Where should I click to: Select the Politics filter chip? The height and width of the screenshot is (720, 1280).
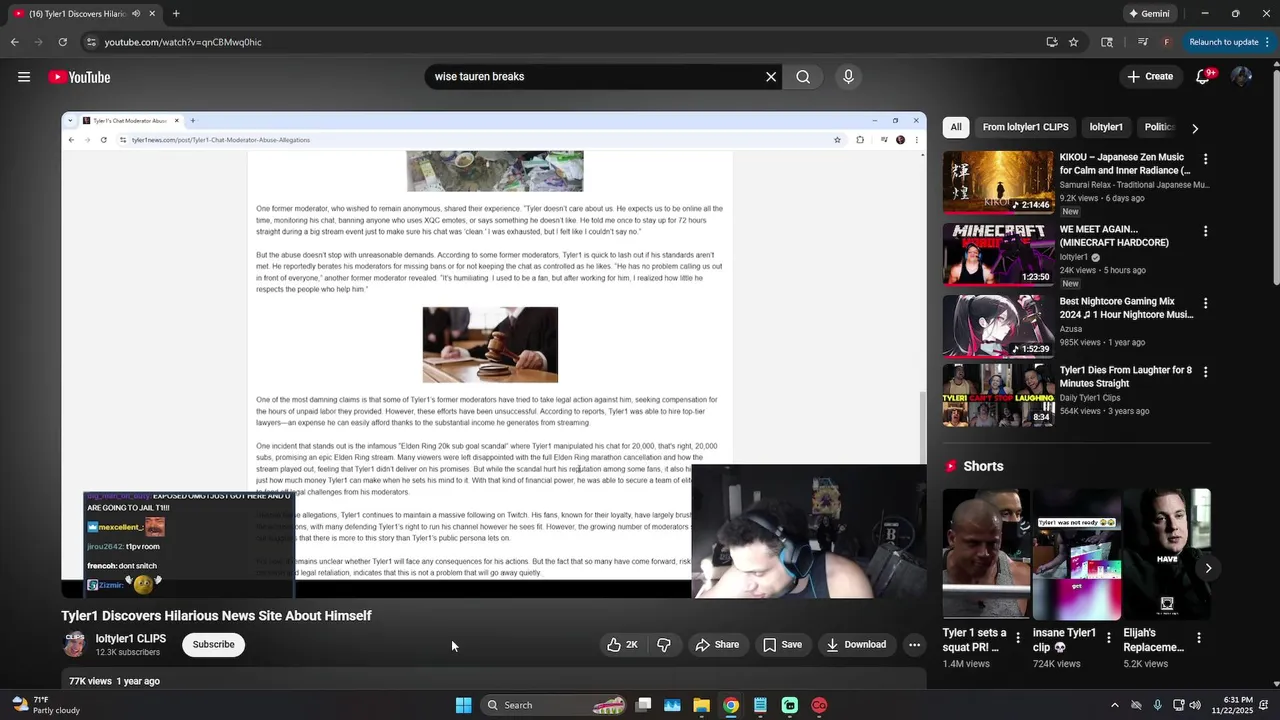(1160, 127)
